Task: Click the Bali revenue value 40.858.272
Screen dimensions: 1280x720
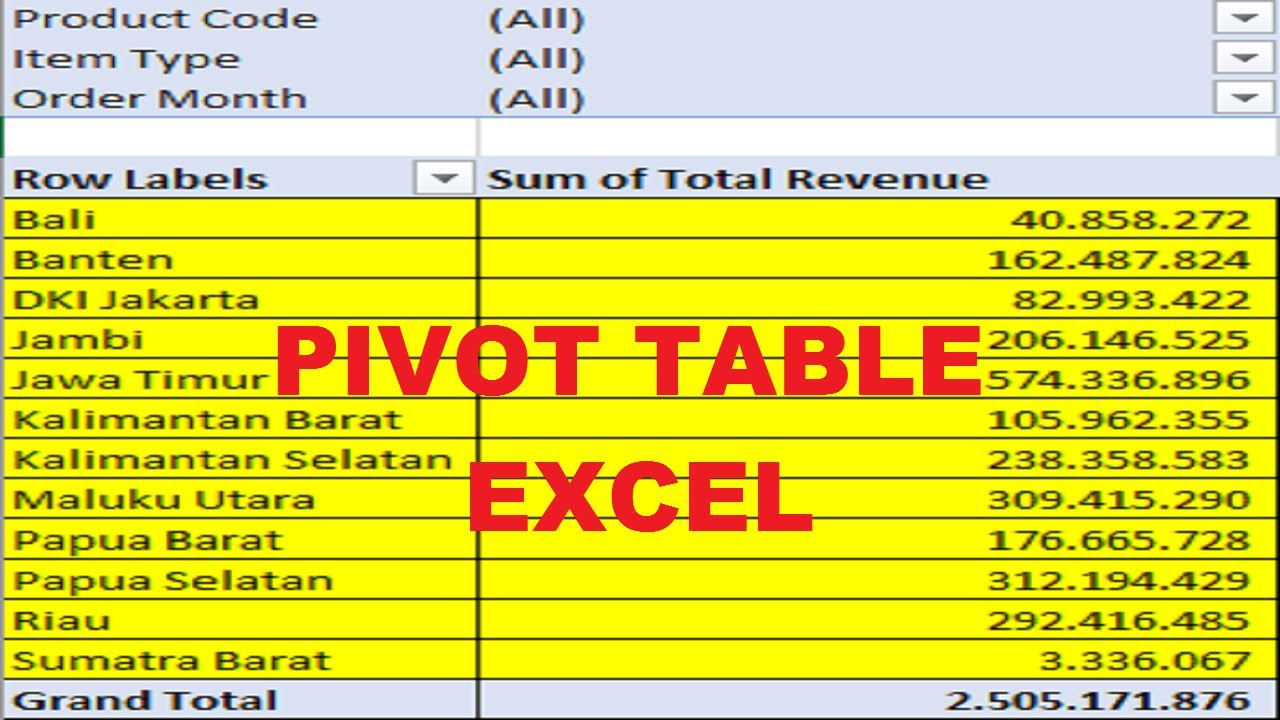Action: coord(1130,220)
